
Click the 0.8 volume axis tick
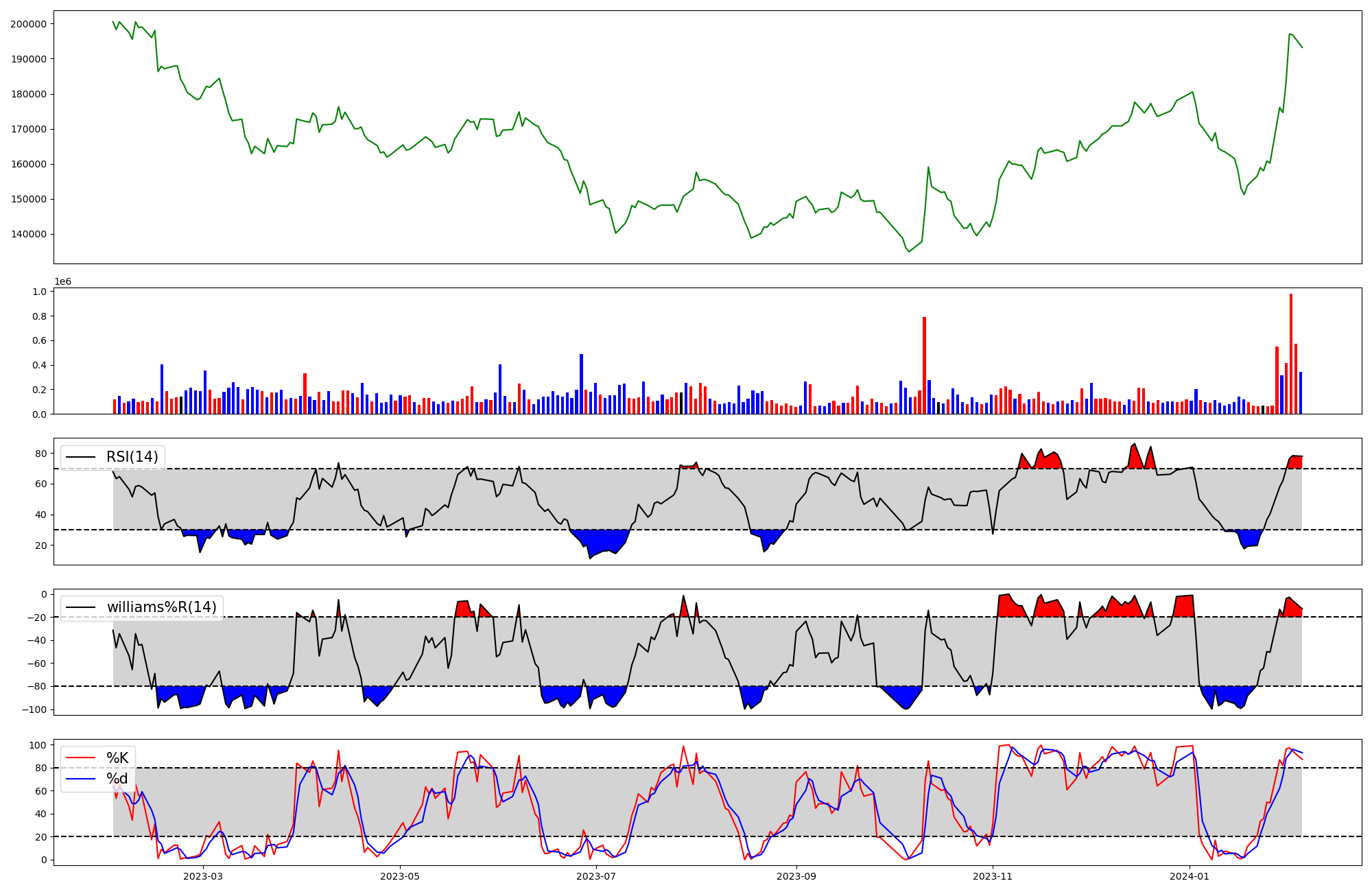click(x=39, y=316)
